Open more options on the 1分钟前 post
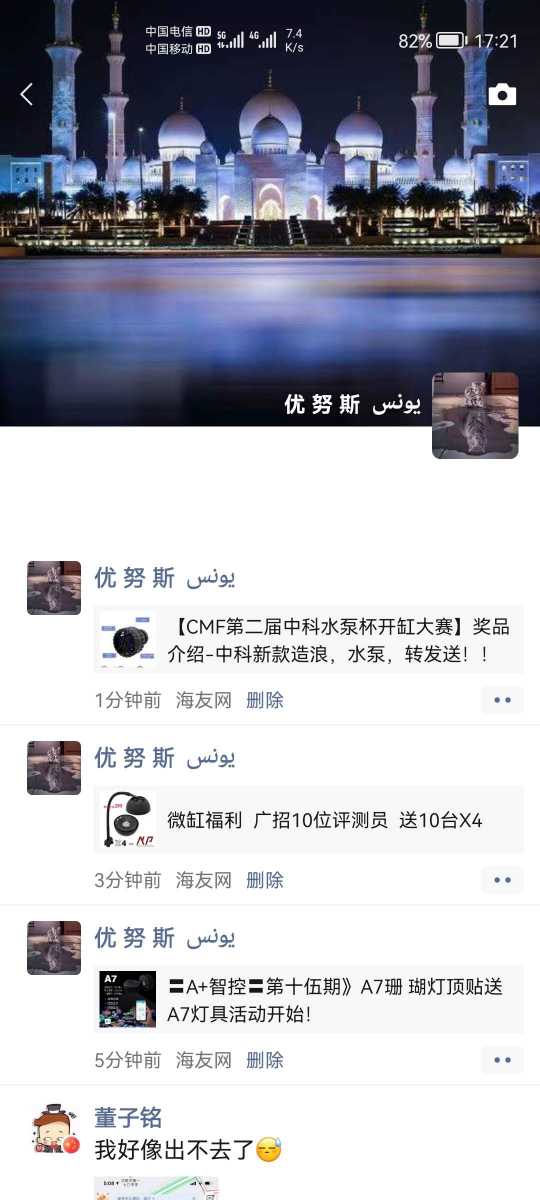This screenshot has width=540, height=1200. [502, 700]
